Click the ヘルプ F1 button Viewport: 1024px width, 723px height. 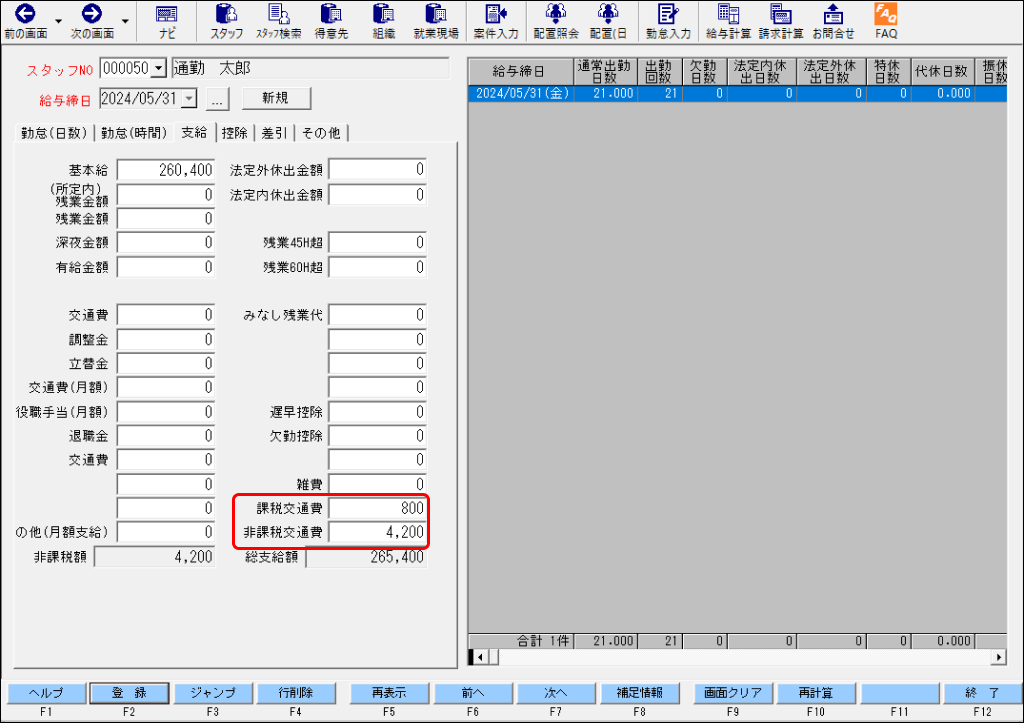coord(46,693)
